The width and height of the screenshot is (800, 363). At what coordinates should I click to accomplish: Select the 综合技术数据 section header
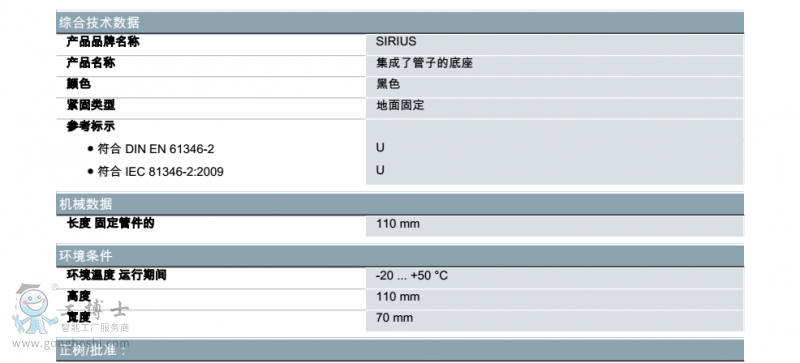pos(399,22)
